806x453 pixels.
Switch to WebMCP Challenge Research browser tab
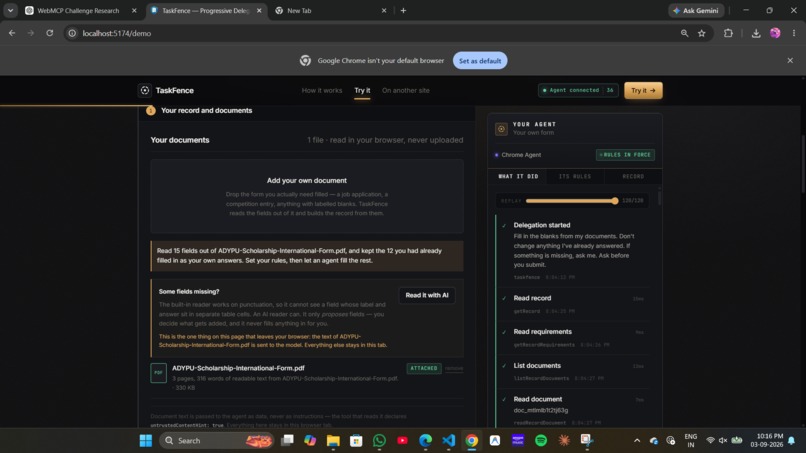[x=78, y=11]
